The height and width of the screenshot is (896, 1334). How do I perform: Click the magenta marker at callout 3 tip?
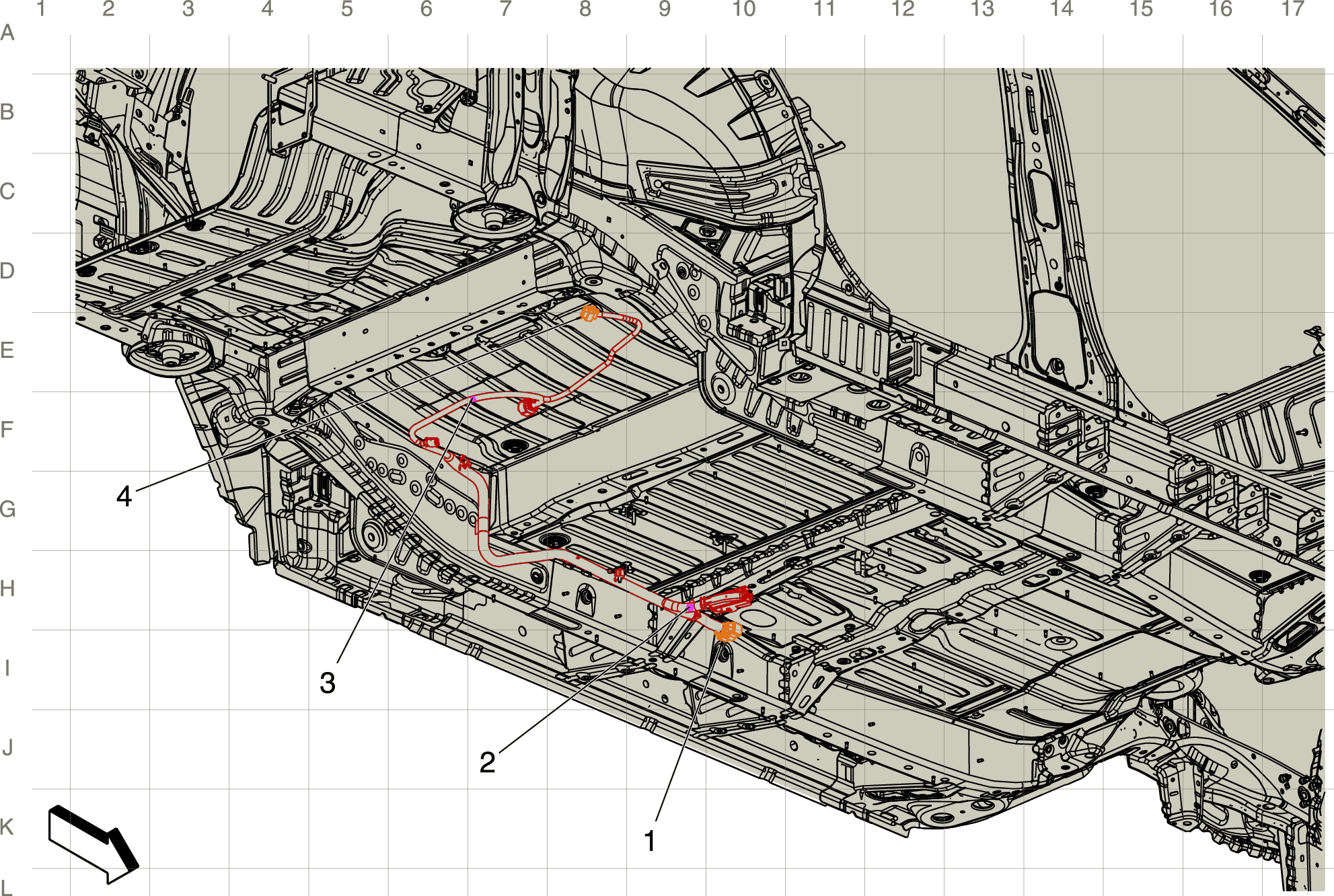[x=474, y=399]
